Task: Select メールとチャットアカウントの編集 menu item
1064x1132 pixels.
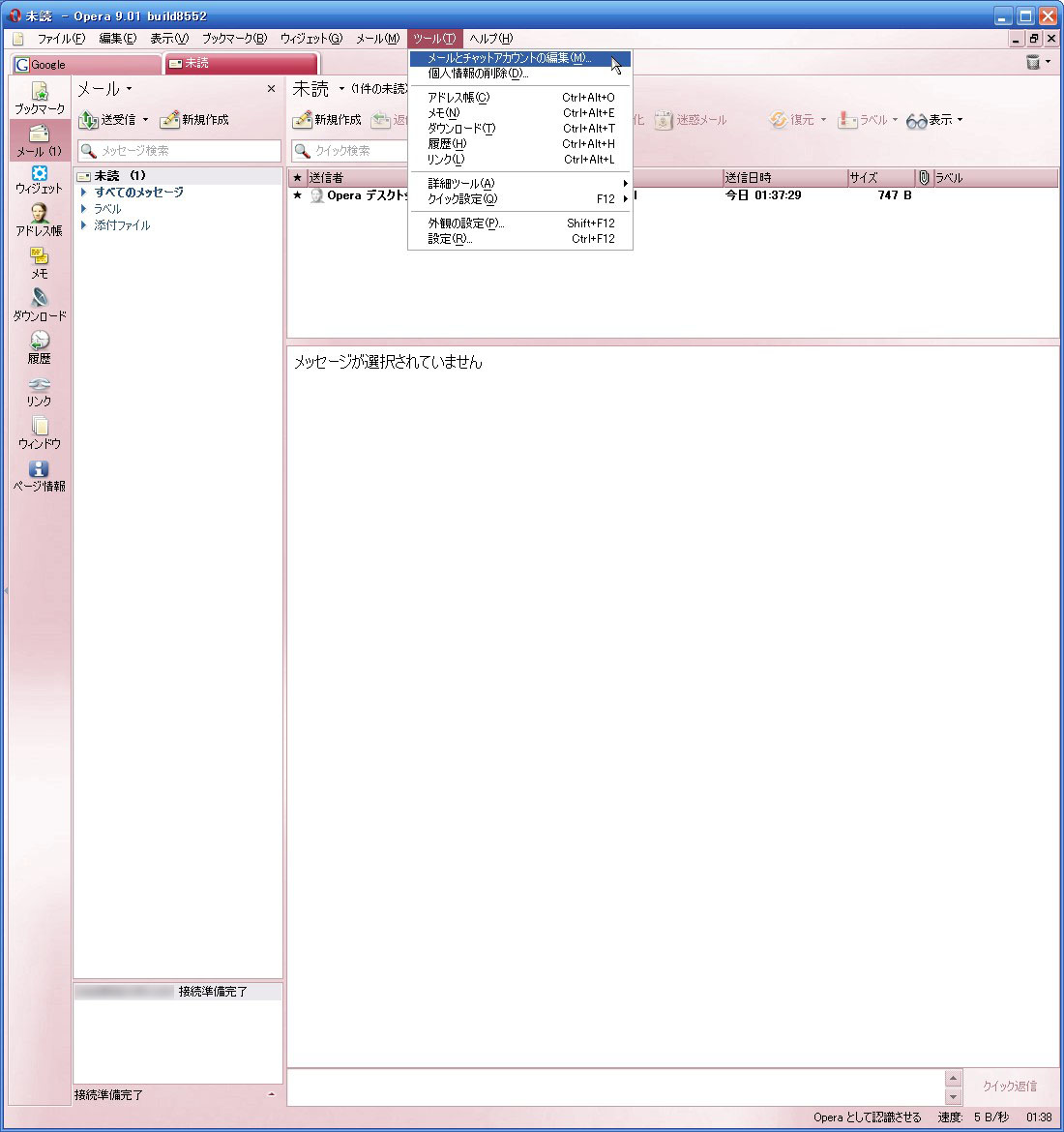Action: pyautogui.click(x=519, y=58)
